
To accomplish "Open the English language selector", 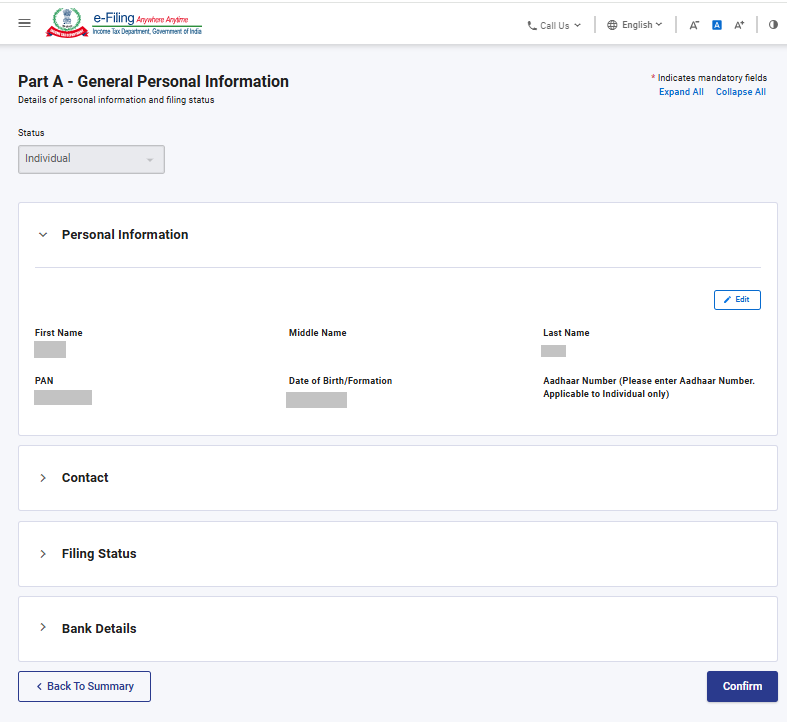I will click(x=635, y=25).
